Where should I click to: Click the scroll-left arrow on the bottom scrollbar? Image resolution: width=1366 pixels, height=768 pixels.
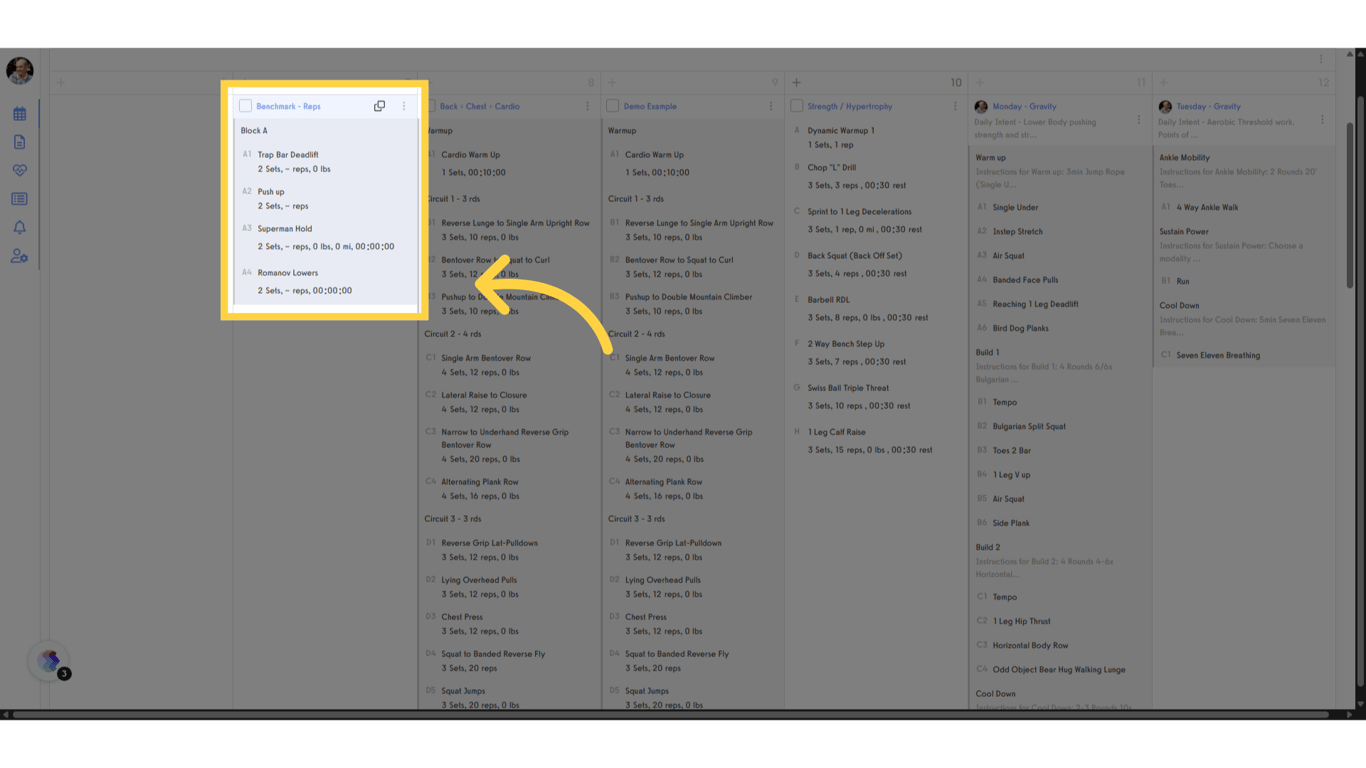click(5, 714)
